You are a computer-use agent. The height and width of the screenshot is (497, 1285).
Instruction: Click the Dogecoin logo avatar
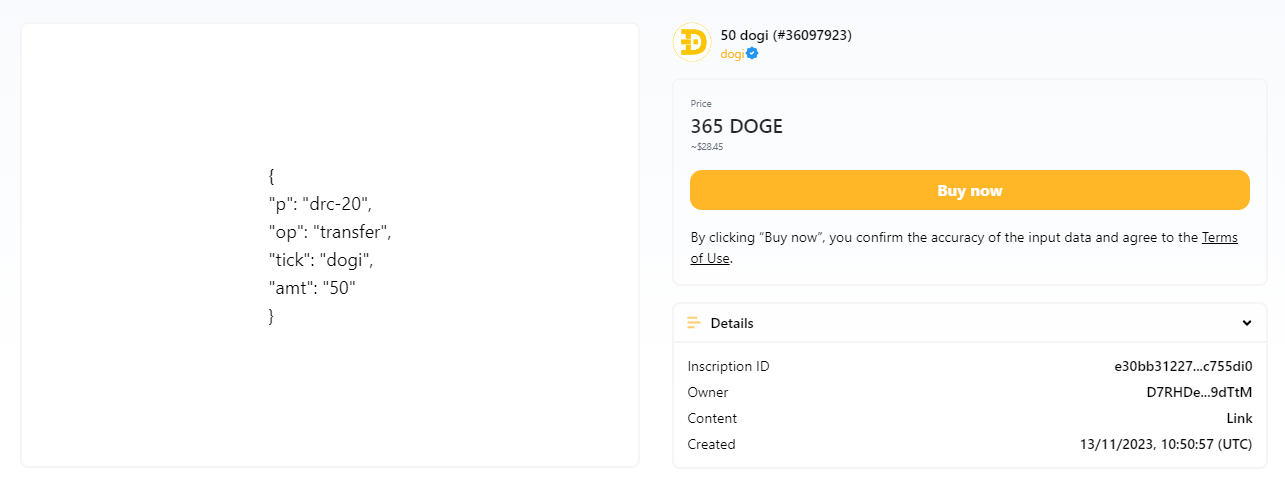pos(692,43)
